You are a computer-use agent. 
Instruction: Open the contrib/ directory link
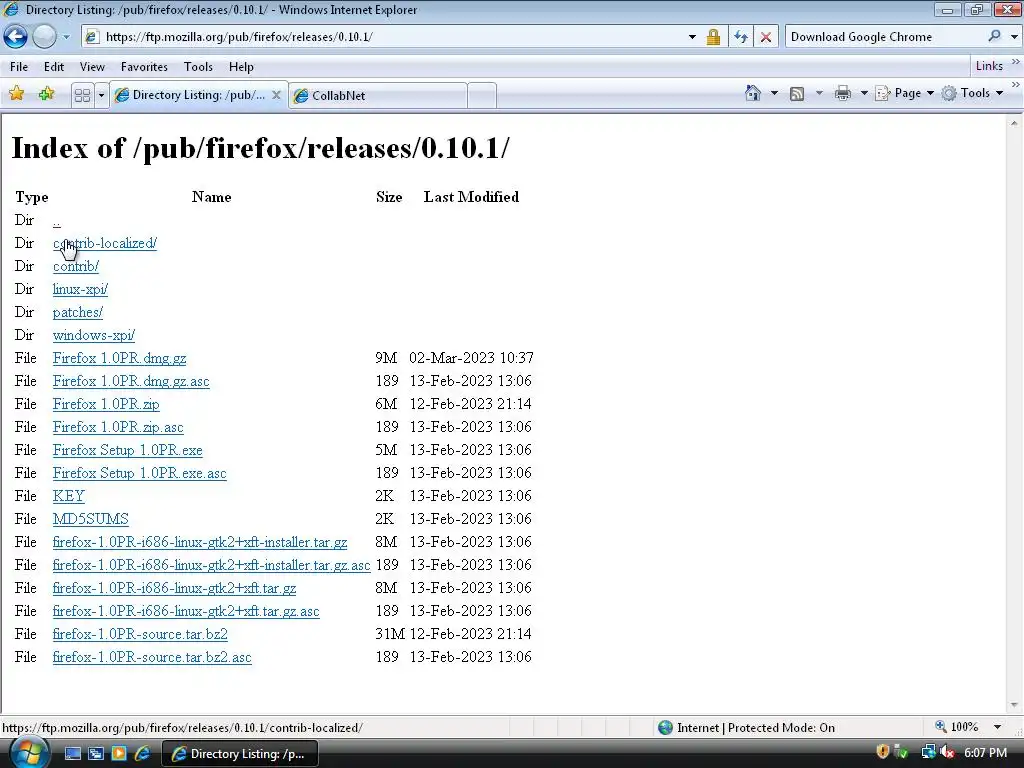(x=76, y=266)
